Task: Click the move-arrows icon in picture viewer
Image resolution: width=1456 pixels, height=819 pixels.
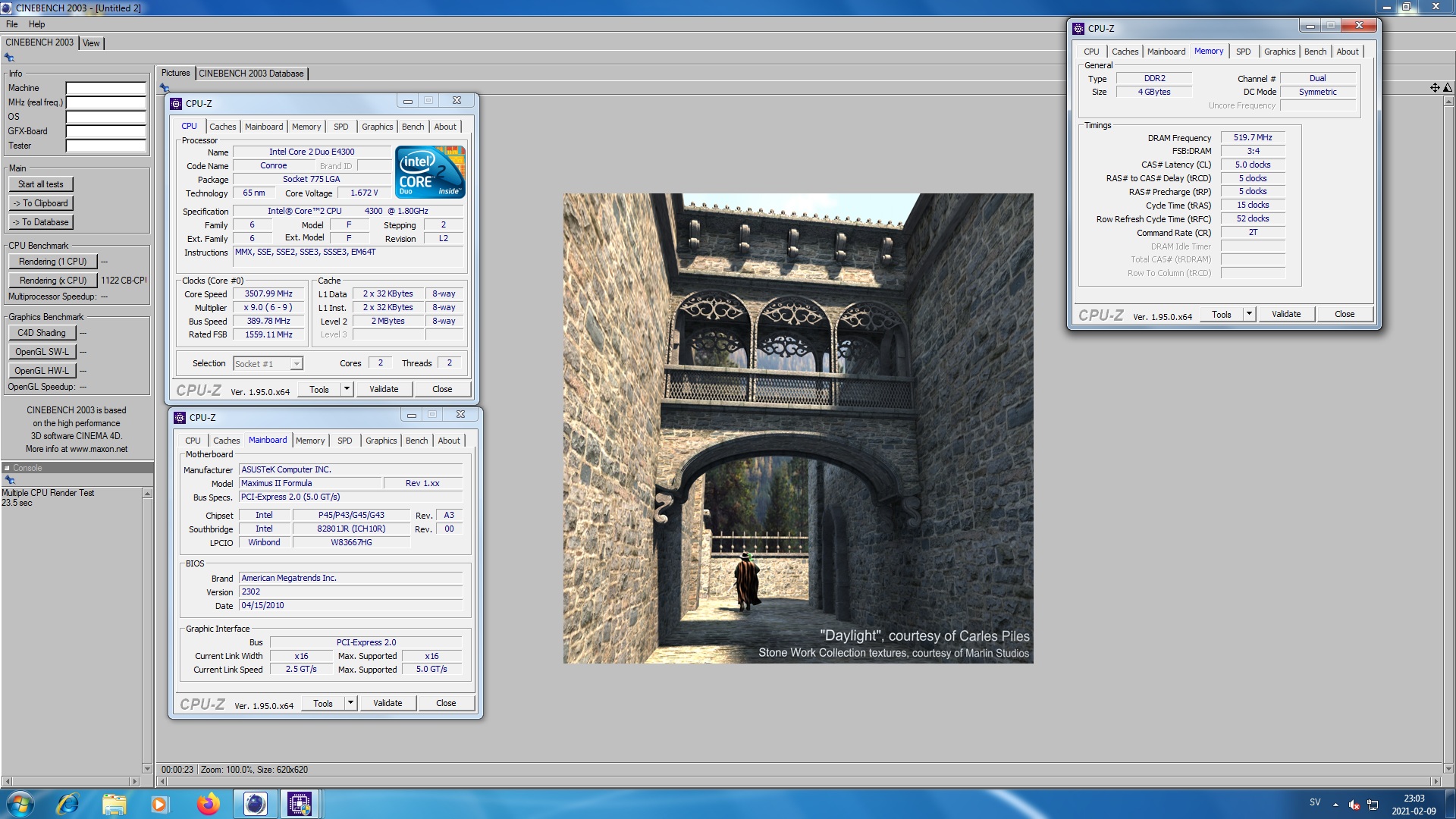Action: pos(1435,88)
